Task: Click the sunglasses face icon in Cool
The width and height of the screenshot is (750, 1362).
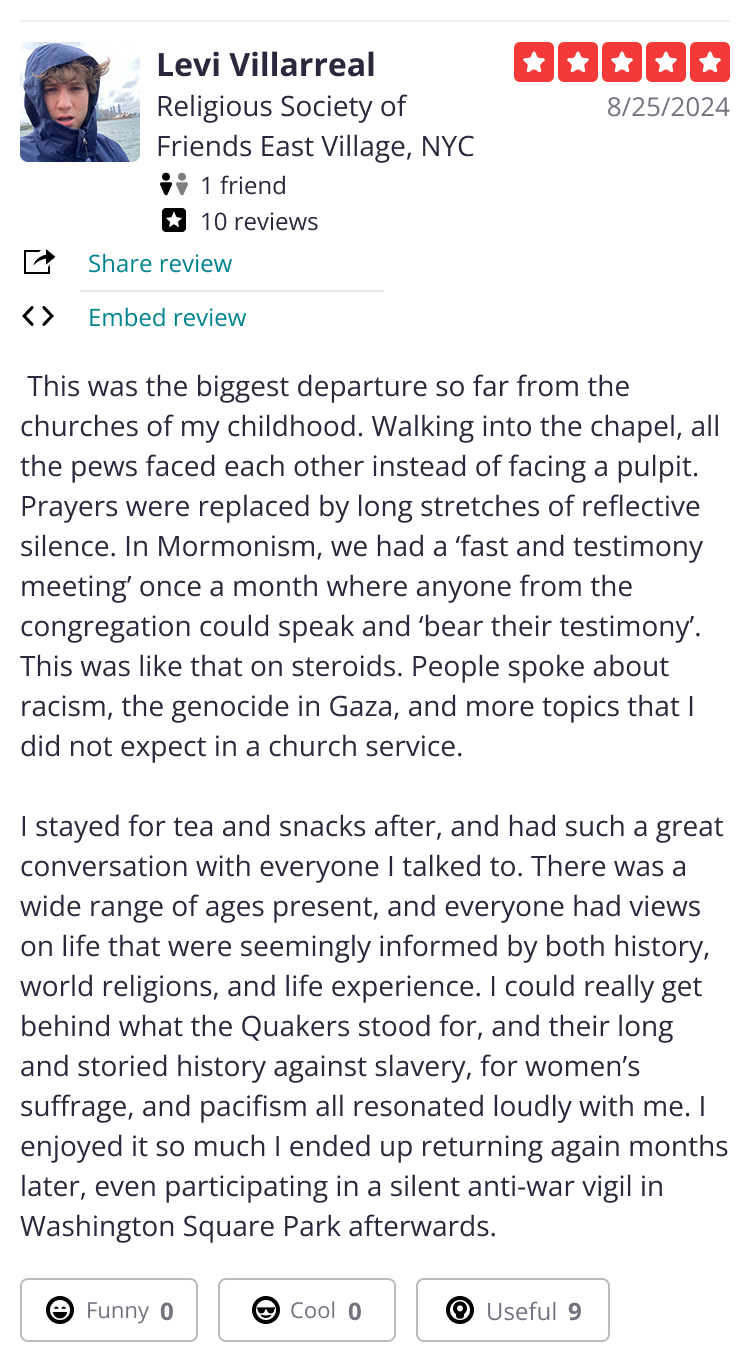Action: [x=265, y=1310]
